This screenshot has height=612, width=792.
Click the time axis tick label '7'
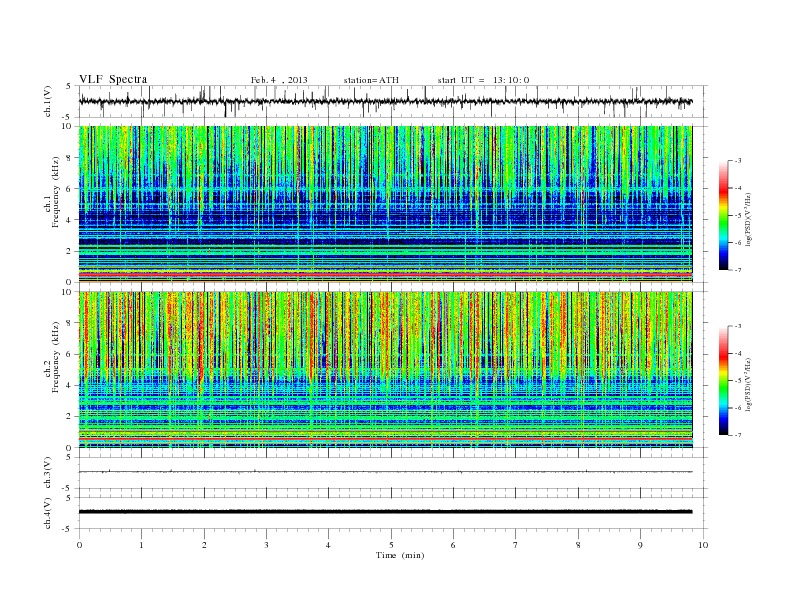(516, 545)
